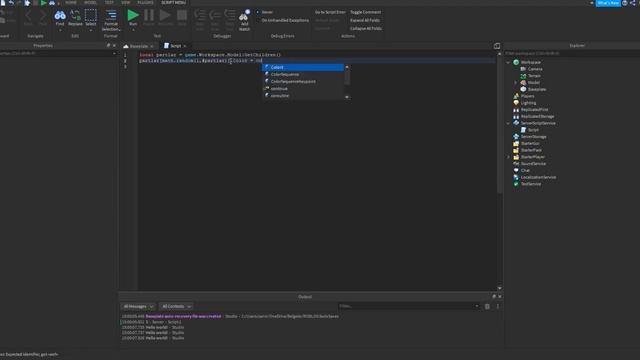Choose Color3 from autocomplete list

pos(303,67)
